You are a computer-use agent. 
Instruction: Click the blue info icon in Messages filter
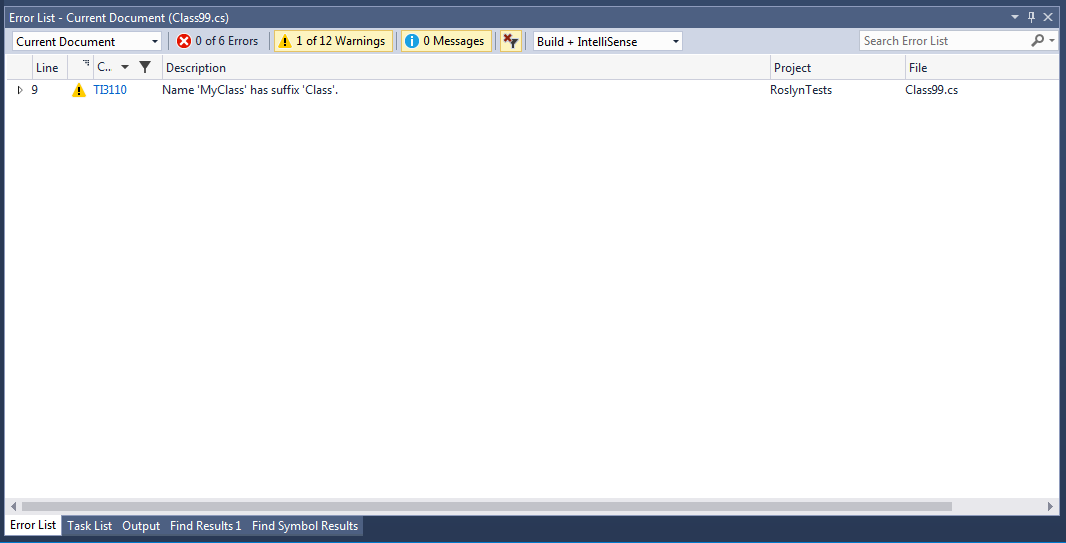click(x=411, y=41)
